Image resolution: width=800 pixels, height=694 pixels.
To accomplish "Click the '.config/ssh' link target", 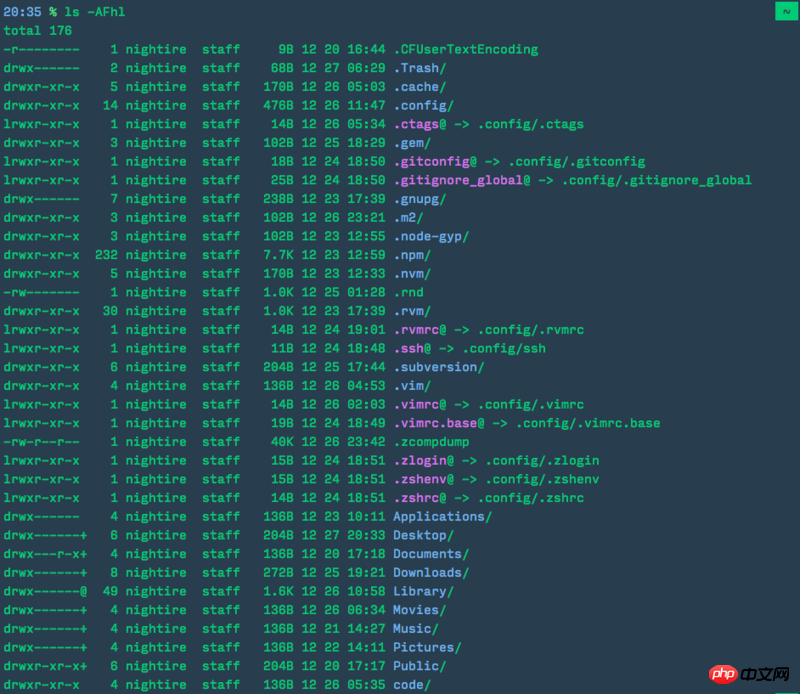I will 504,349.
